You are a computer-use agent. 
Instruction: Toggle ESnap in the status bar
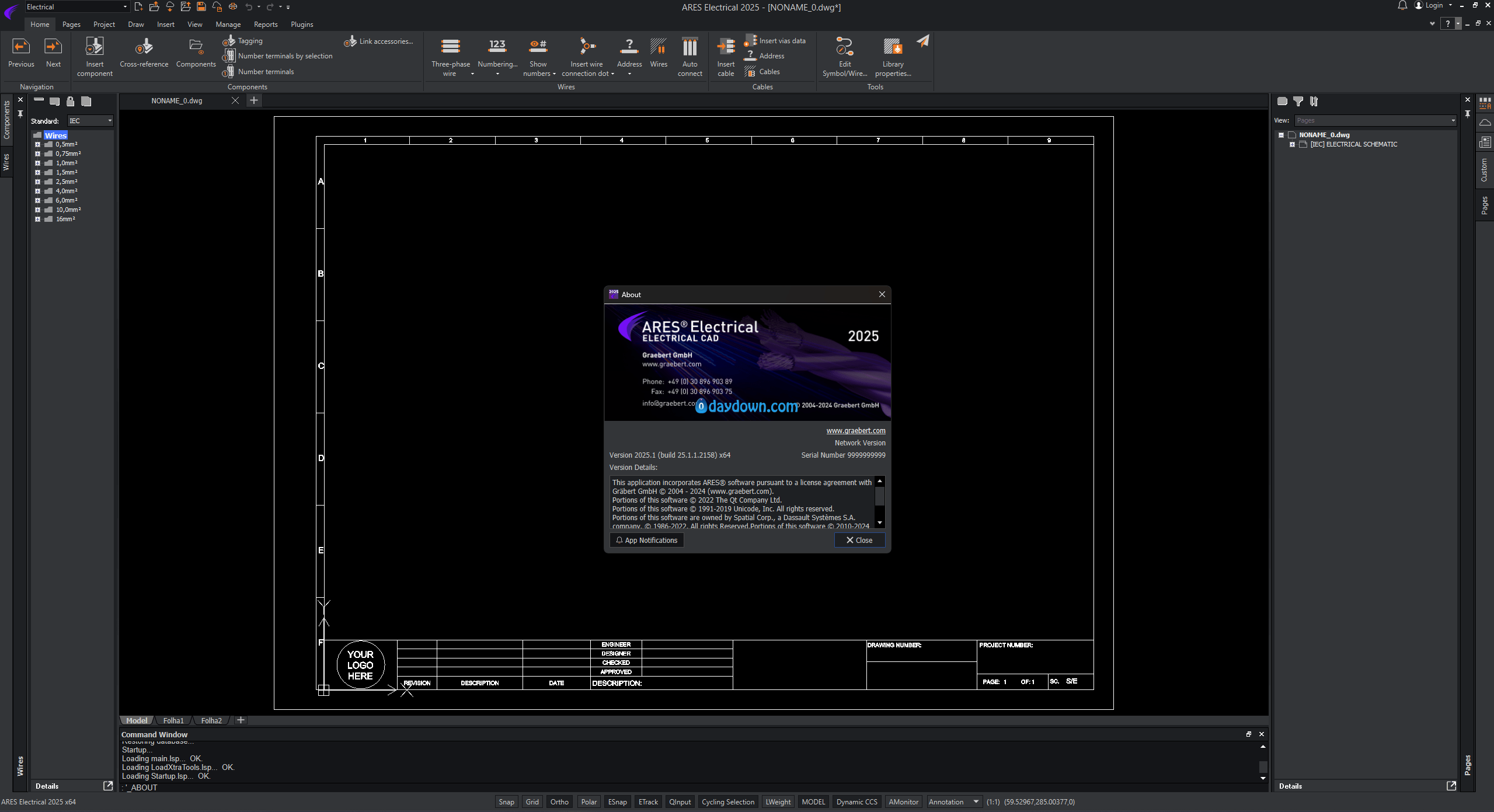click(617, 802)
